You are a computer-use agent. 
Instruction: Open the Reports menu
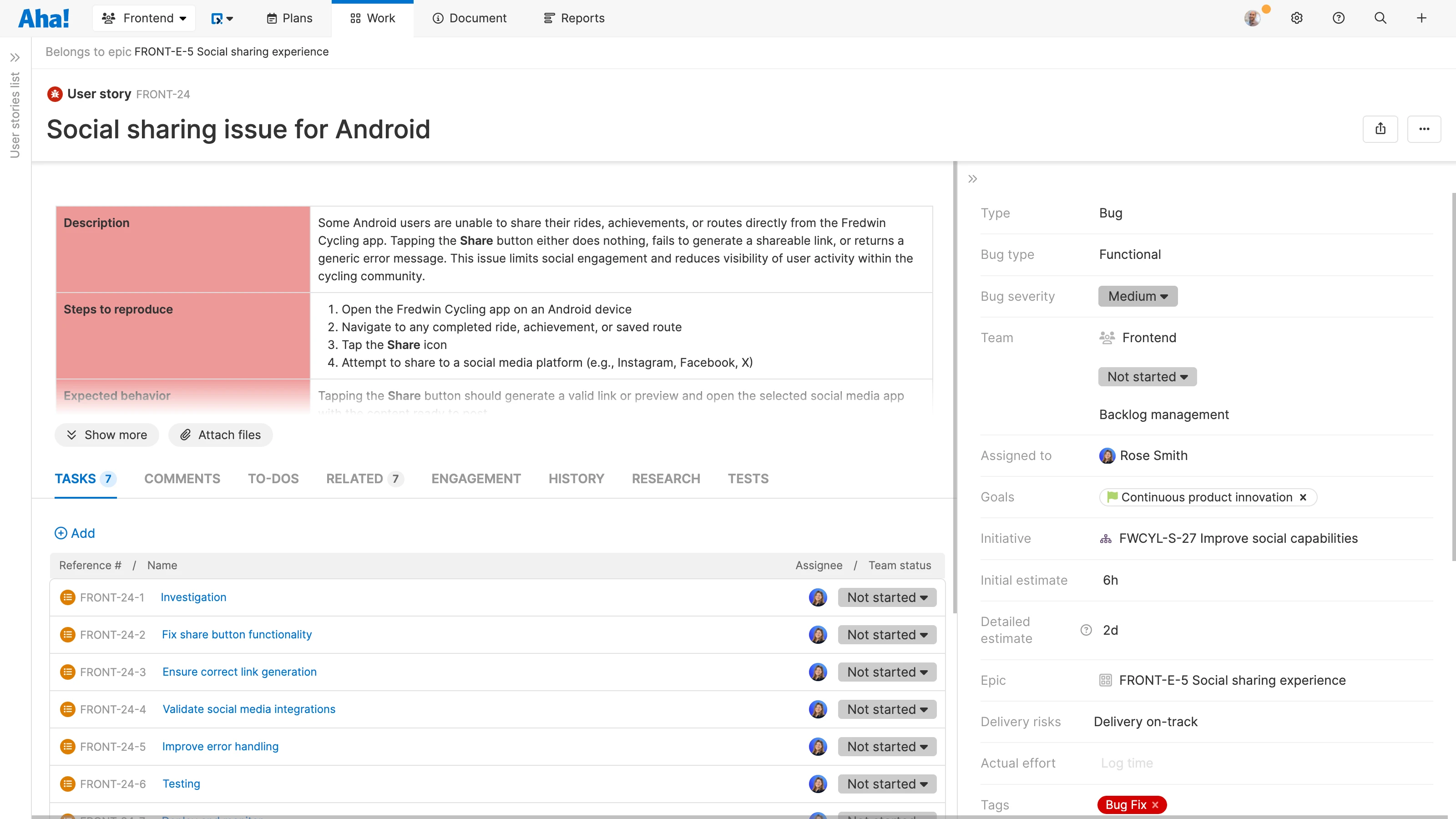(574, 18)
